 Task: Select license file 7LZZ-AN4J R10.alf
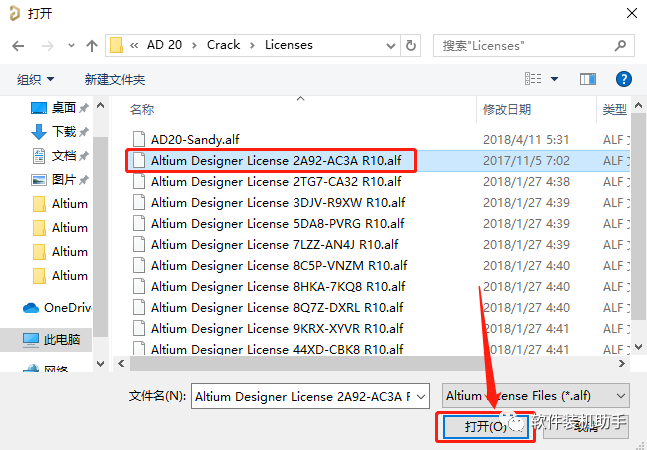(275, 245)
